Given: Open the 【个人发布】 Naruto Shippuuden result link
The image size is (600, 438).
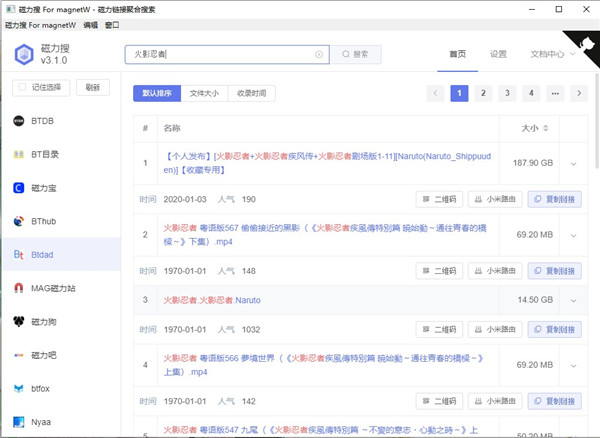Looking at the screenshot, I should 327,163.
